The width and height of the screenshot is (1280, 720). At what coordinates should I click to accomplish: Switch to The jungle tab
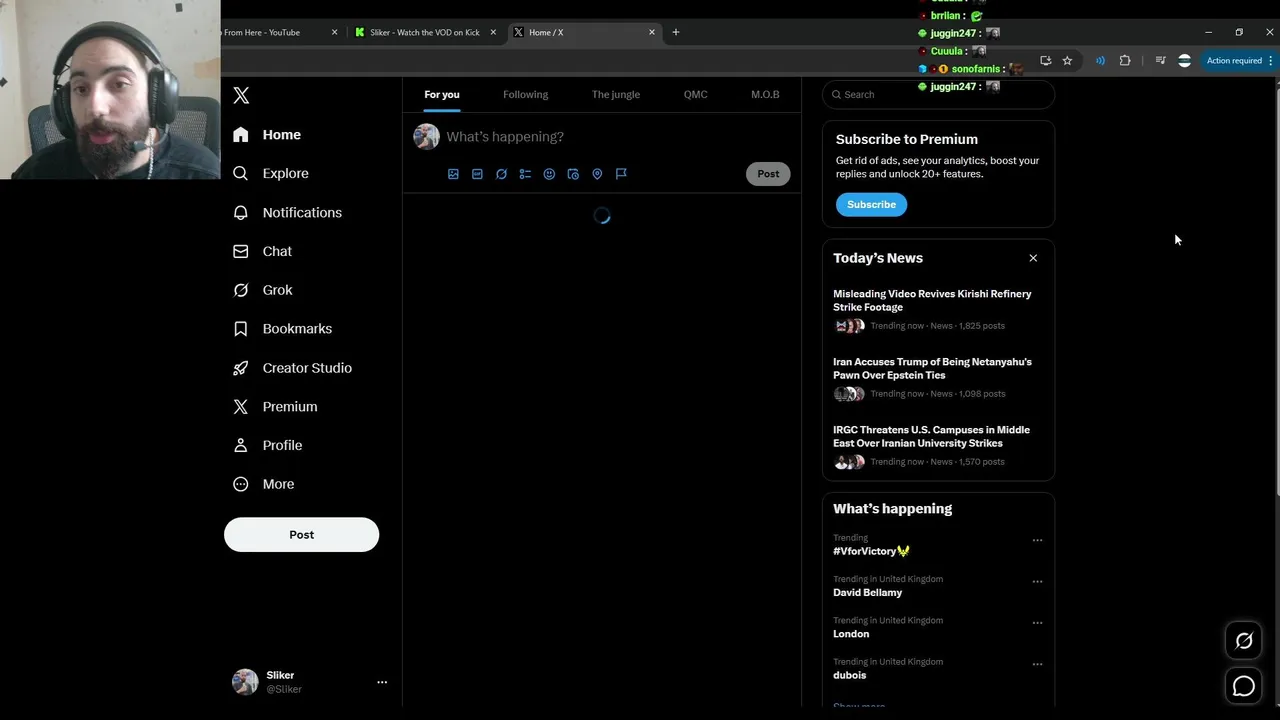tap(616, 94)
